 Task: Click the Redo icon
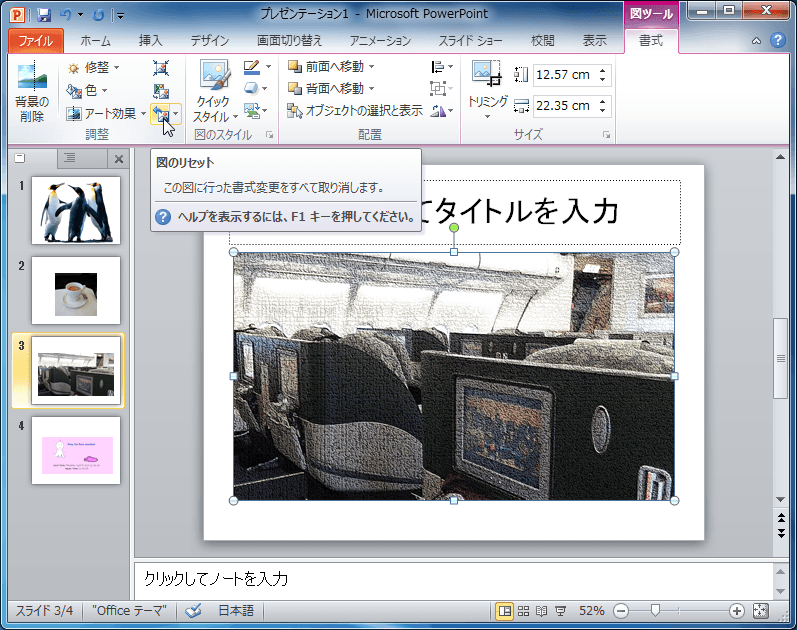[x=98, y=15]
